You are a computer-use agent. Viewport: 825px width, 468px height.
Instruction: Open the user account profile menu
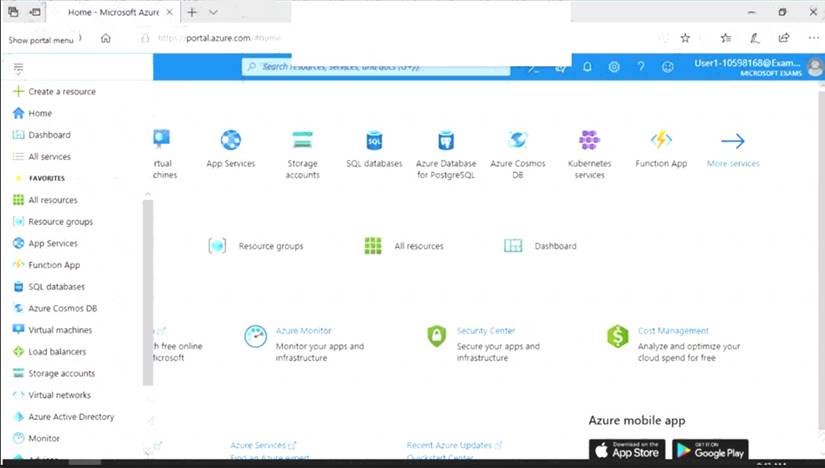[758, 67]
